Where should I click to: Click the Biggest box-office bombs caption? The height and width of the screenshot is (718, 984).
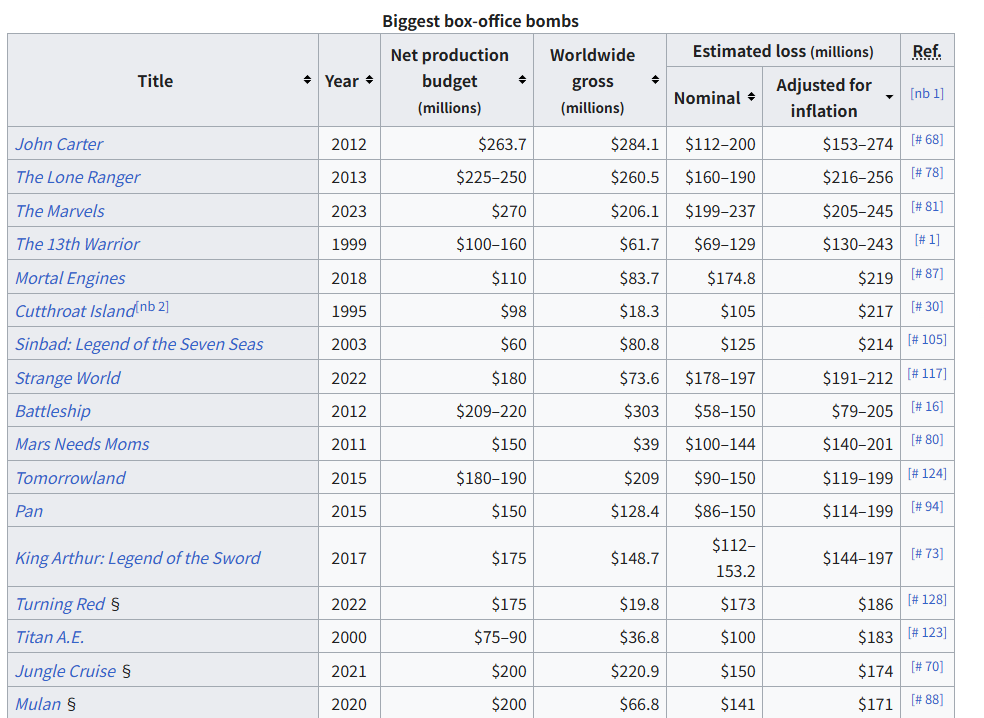pyautogui.click(x=481, y=21)
